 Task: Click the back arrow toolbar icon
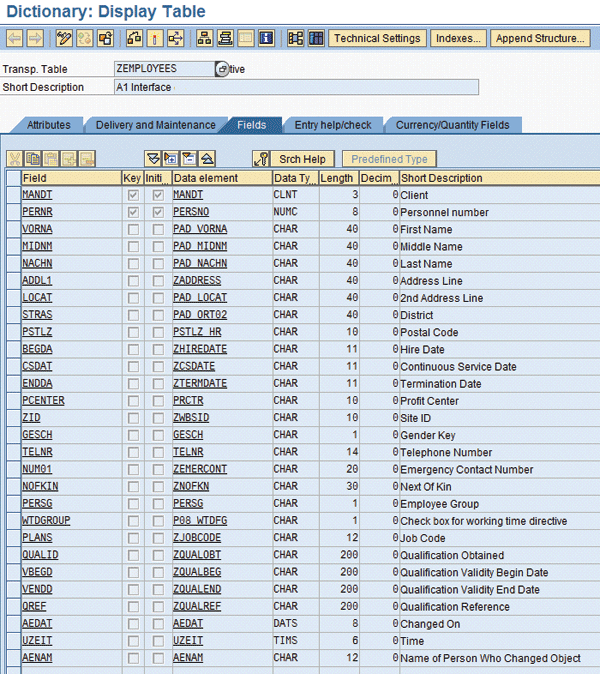(15, 39)
